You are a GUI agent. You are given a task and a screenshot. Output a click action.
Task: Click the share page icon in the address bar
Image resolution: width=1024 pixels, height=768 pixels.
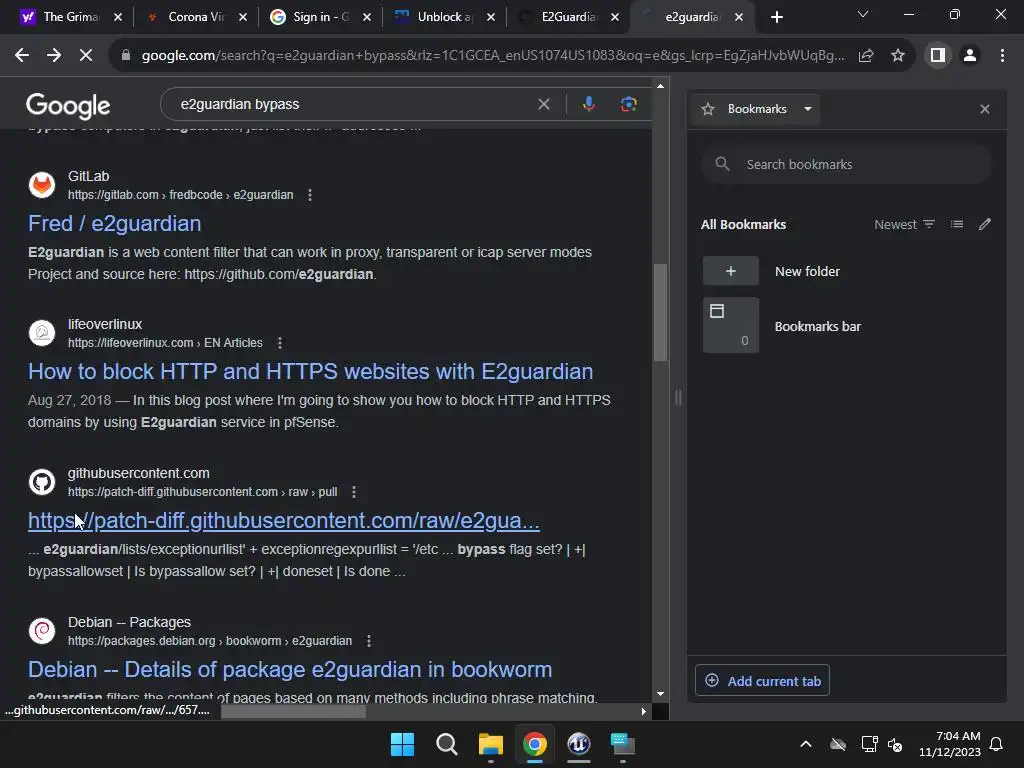pos(866,56)
